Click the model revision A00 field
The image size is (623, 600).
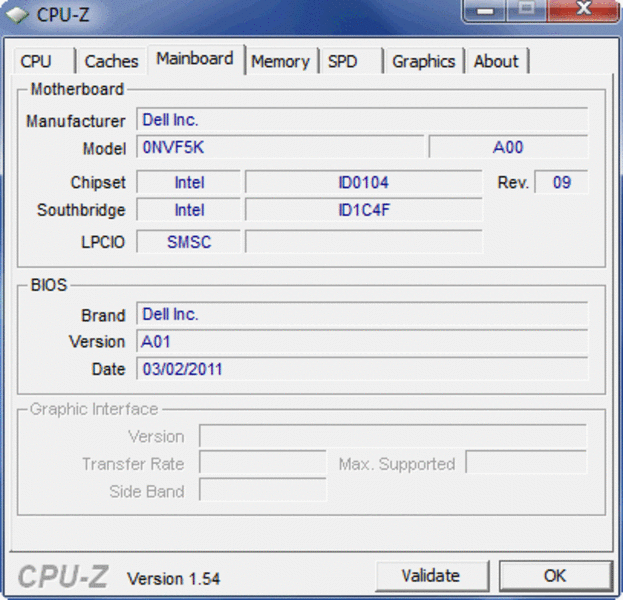pyautogui.click(x=508, y=147)
